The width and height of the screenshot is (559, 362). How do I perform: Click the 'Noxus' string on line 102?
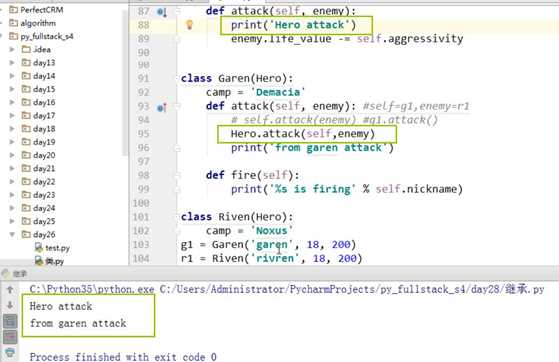tap(271, 230)
